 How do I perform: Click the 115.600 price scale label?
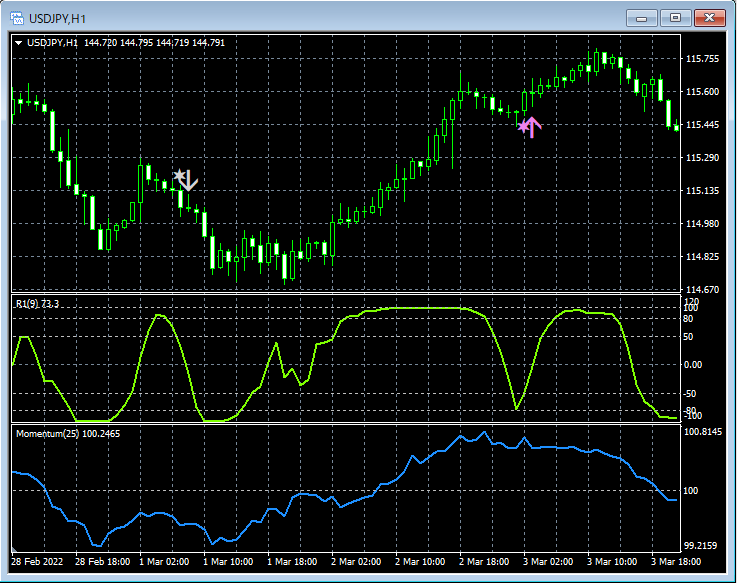[x=702, y=92]
